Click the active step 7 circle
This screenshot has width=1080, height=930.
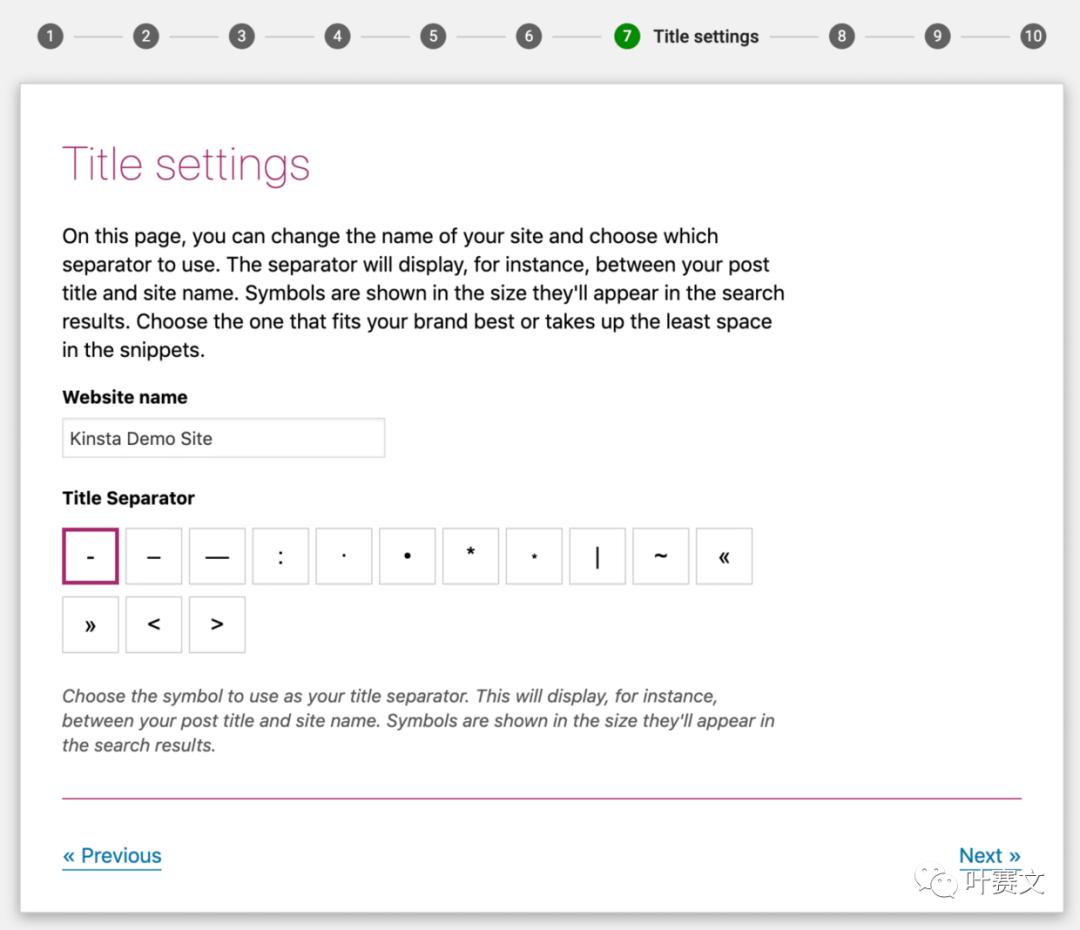pyautogui.click(x=627, y=37)
